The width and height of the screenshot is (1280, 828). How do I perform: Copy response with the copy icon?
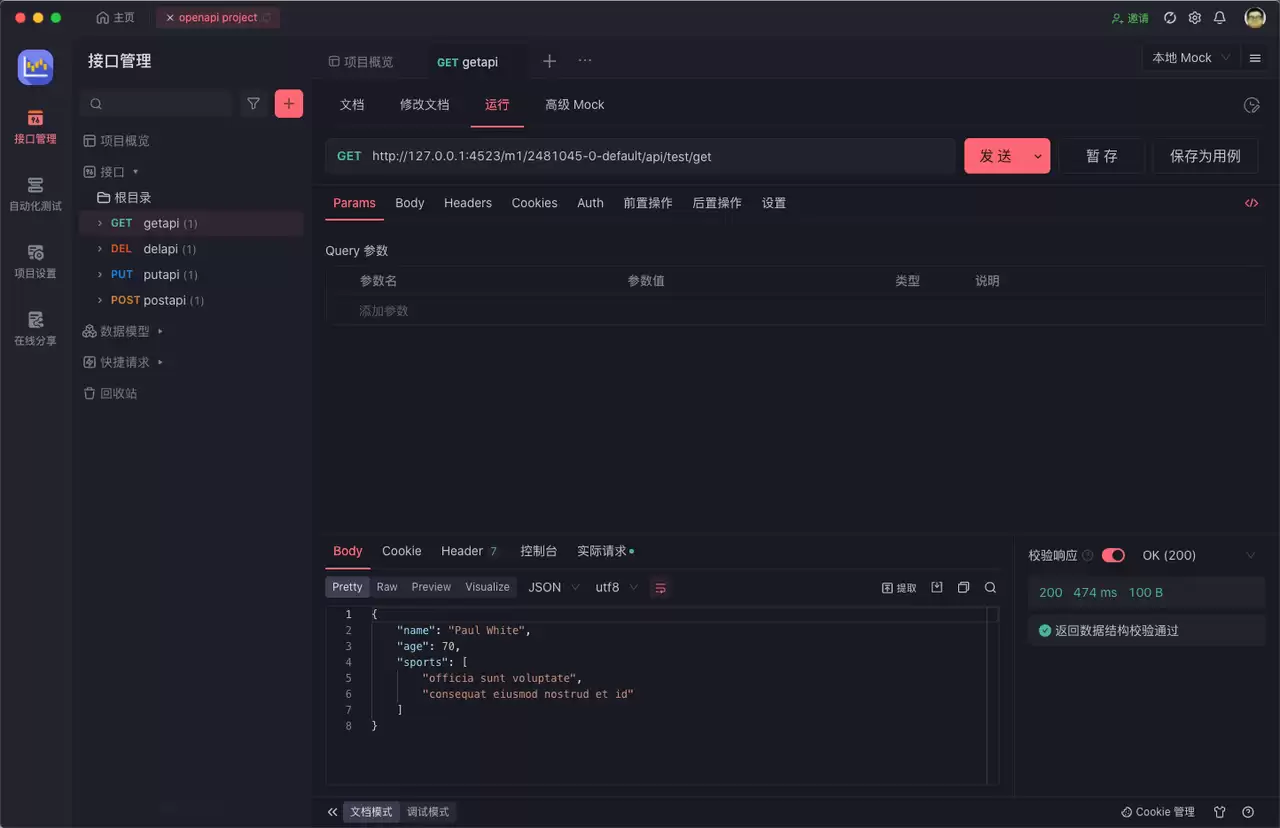[963, 588]
